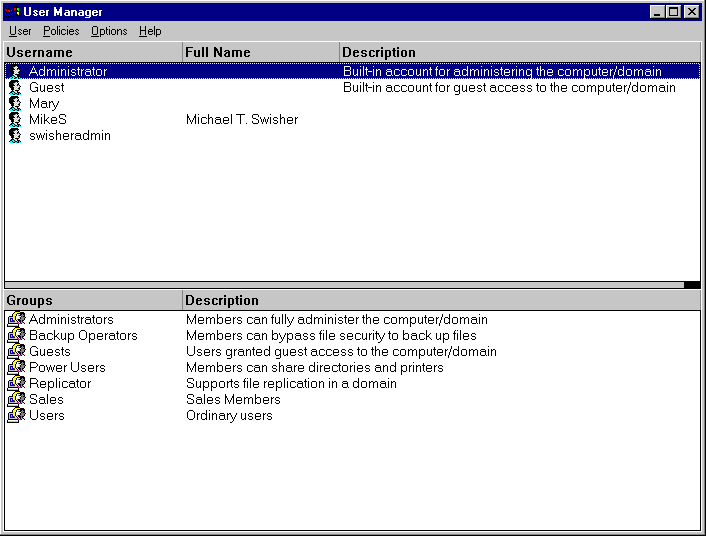This screenshot has width=706, height=536.
Task: Click the guest access account description
Action: click(x=509, y=87)
